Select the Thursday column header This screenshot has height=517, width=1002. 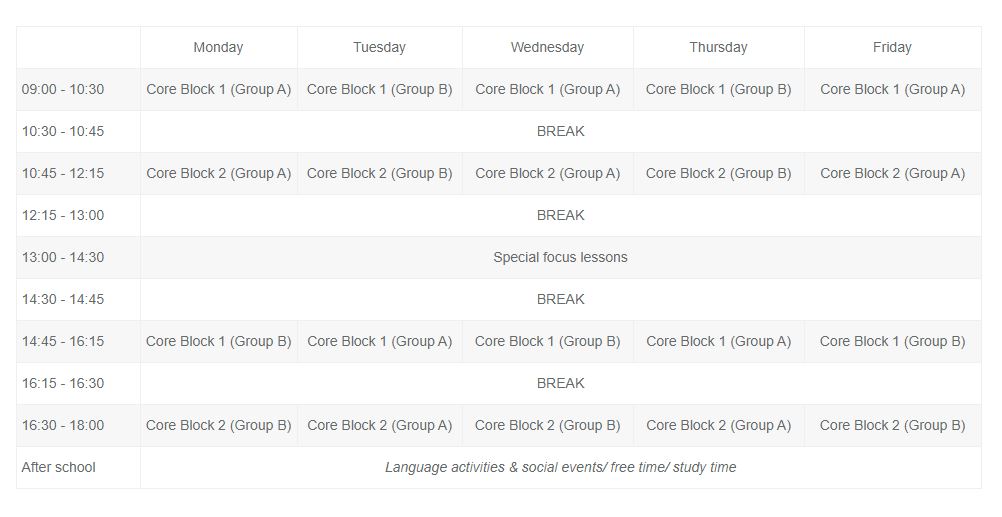pos(718,47)
